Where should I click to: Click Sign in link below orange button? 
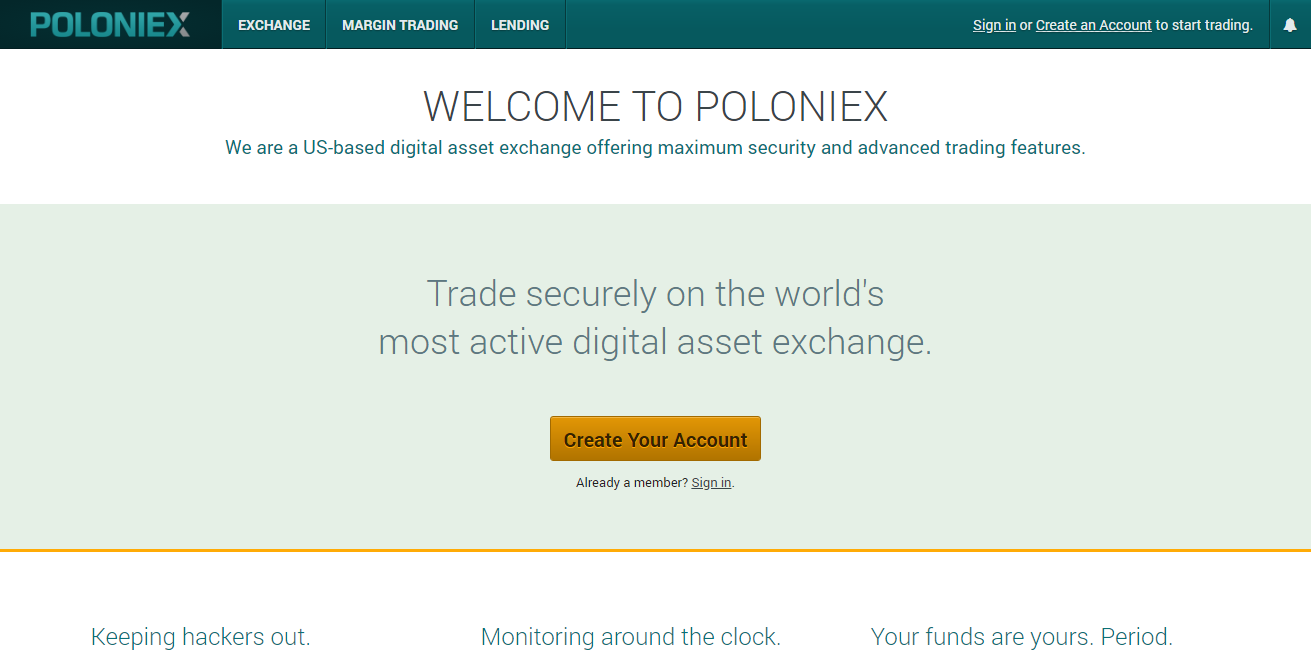click(711, 483)
